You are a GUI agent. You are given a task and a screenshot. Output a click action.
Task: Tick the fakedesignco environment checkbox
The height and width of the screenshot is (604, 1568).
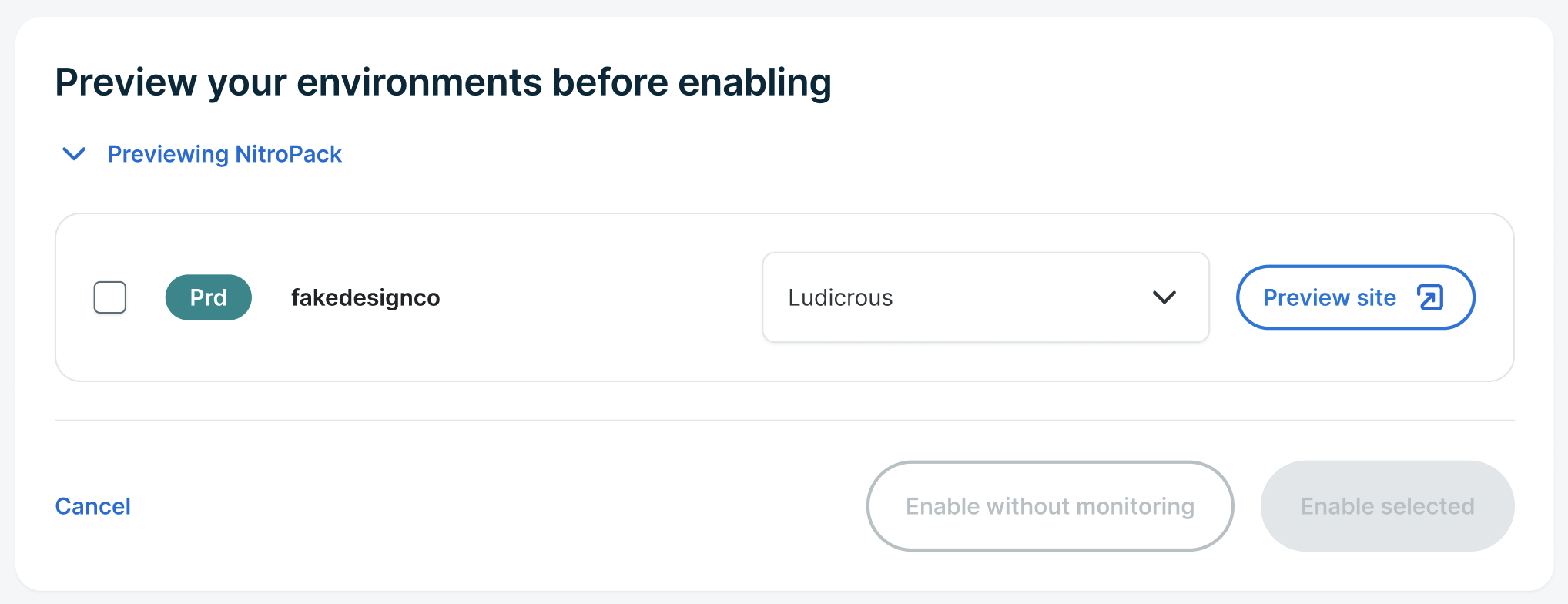pos(110,297)
